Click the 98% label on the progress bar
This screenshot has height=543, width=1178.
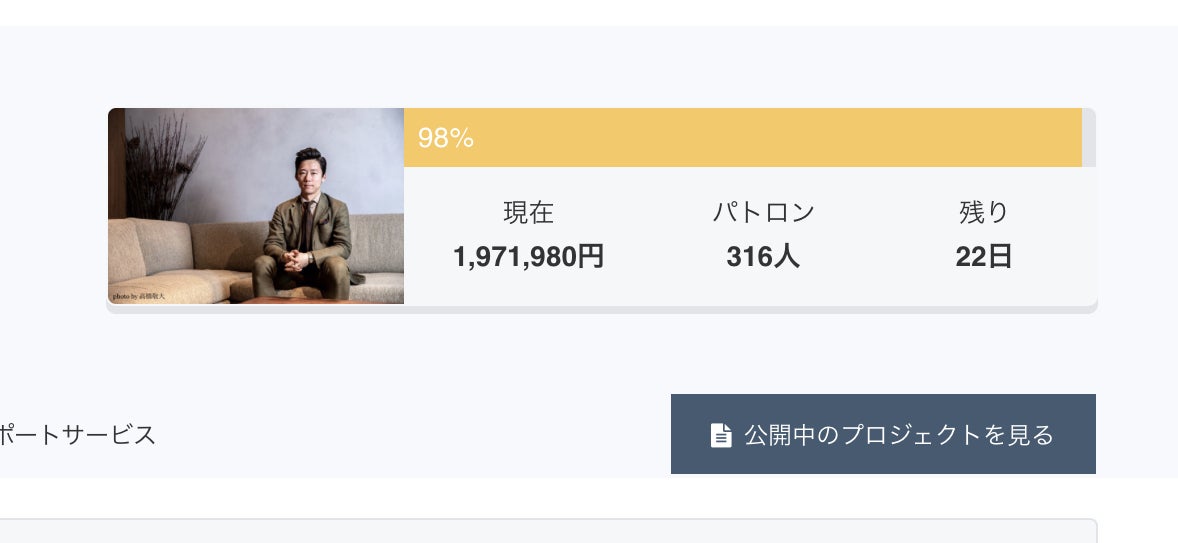click(446, 138)
